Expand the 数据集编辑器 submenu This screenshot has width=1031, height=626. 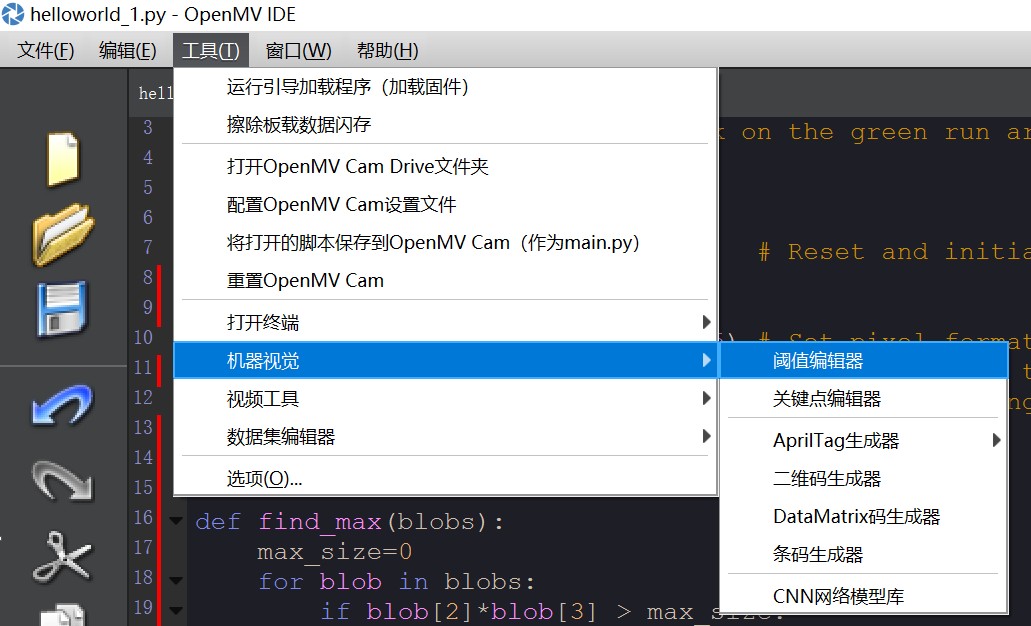point(446,437)
